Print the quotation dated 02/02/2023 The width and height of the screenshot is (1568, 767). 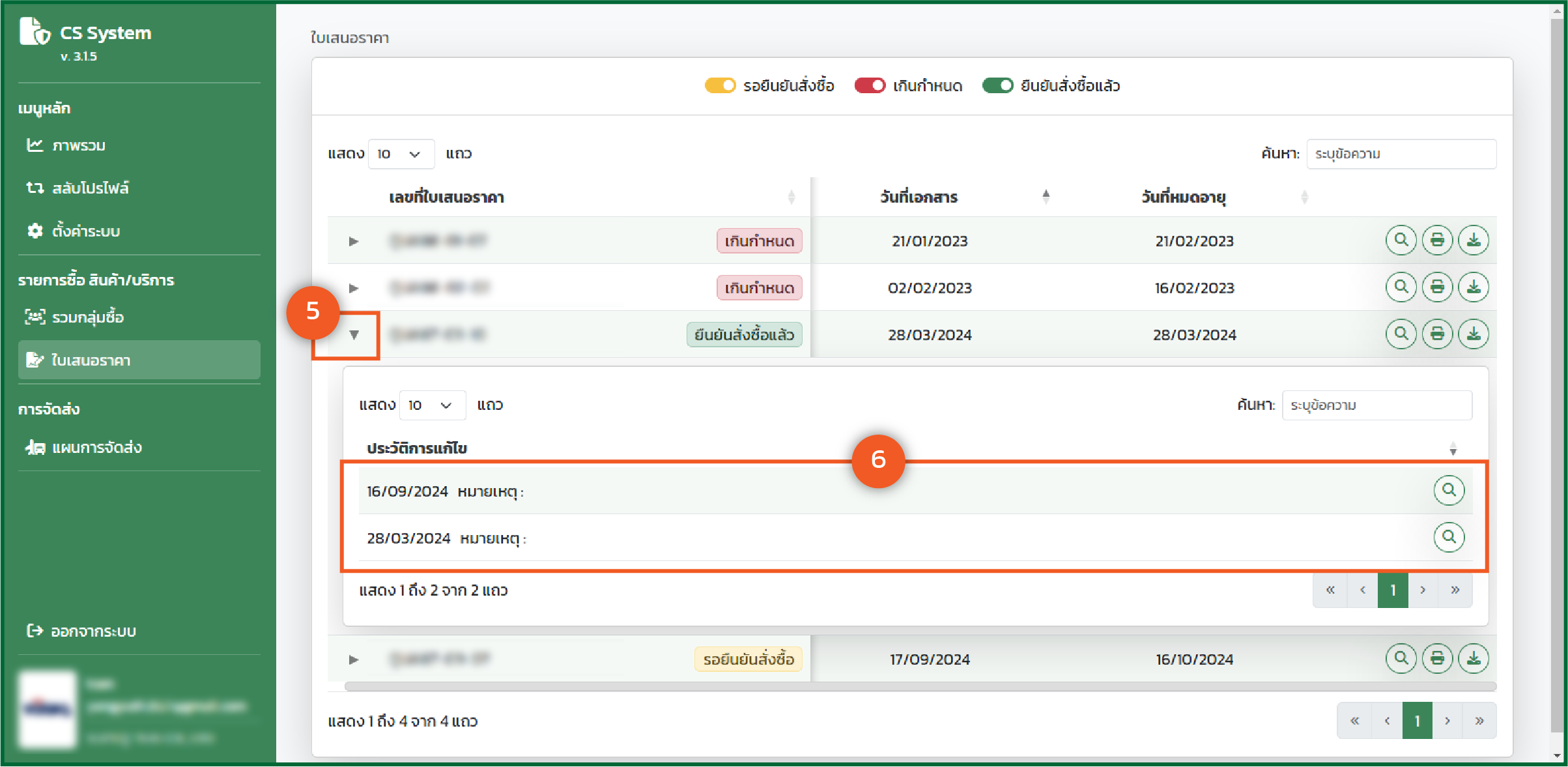click(x=1437, y=287)
